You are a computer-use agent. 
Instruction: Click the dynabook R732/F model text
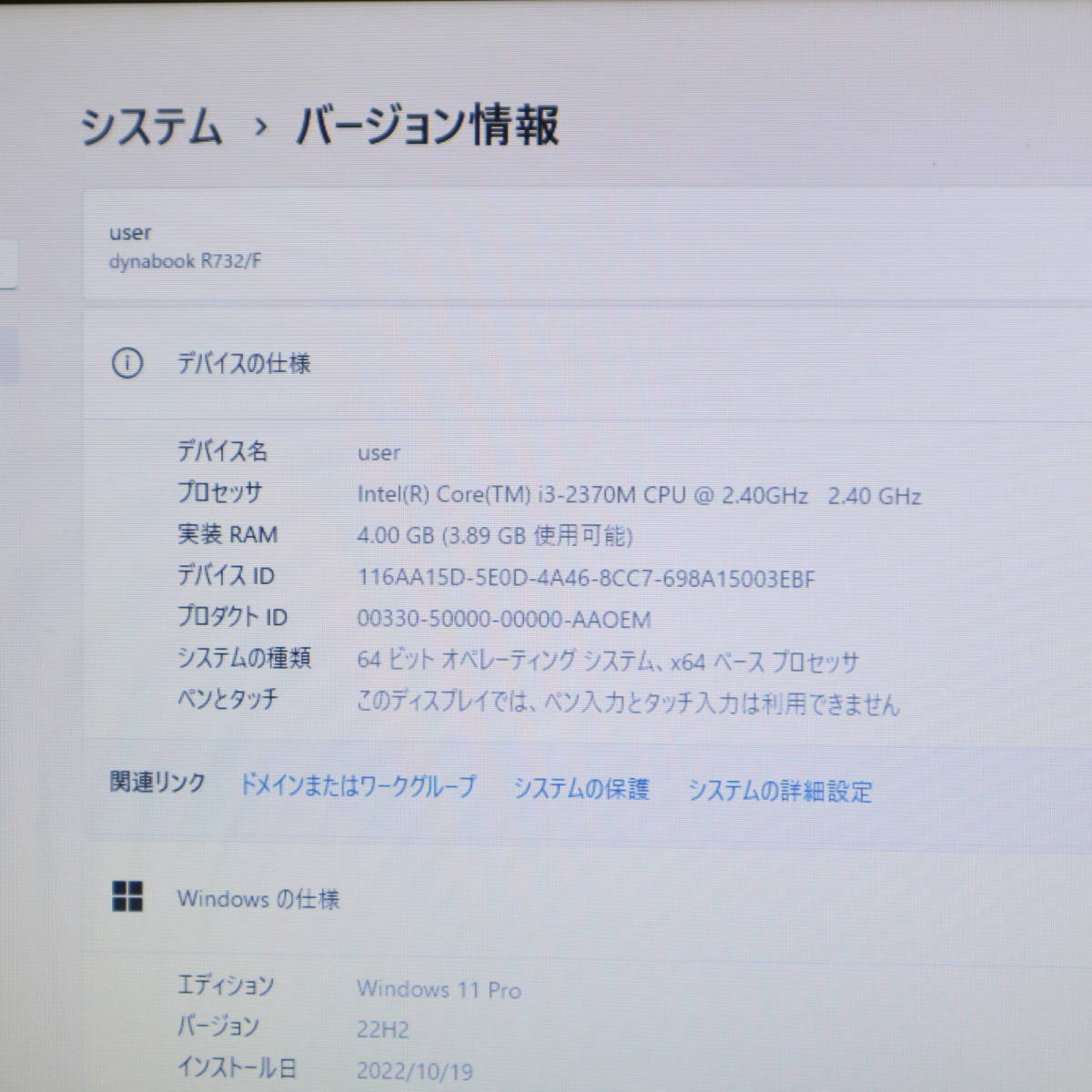coord(185,261)
